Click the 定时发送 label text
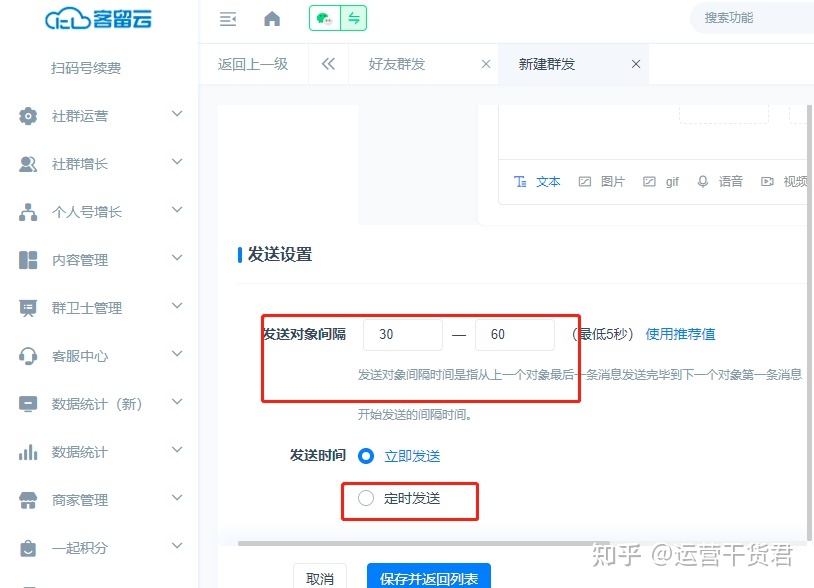The height and width of the screenshot is (588, 814). pyautogui.click(x=412, y=498)
